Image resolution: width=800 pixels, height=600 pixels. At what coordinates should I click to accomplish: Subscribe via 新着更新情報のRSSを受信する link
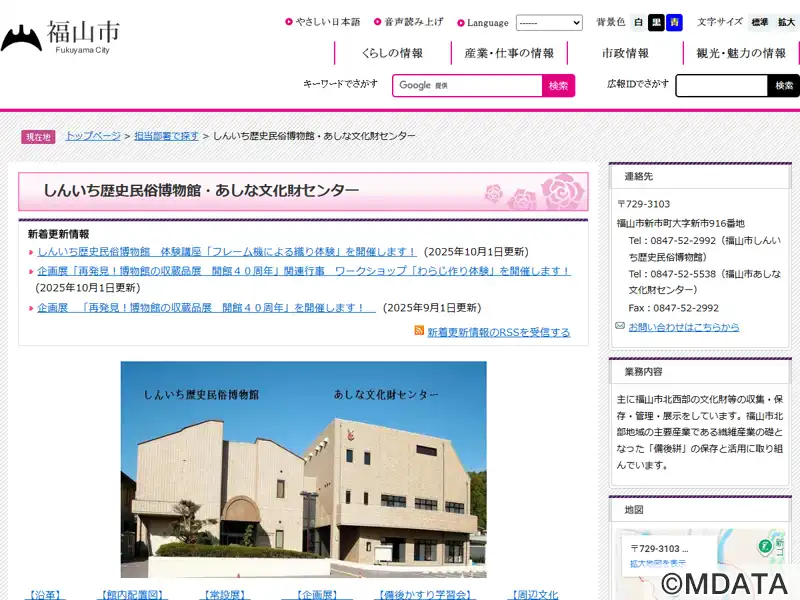498,332
